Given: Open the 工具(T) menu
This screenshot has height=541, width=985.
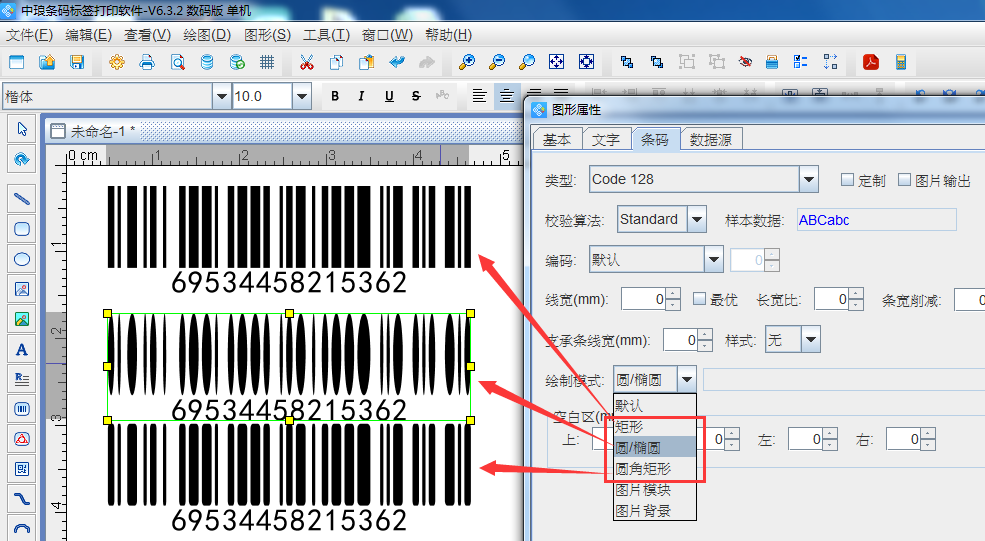Looking at the screenshot, I should pos(326,35).
